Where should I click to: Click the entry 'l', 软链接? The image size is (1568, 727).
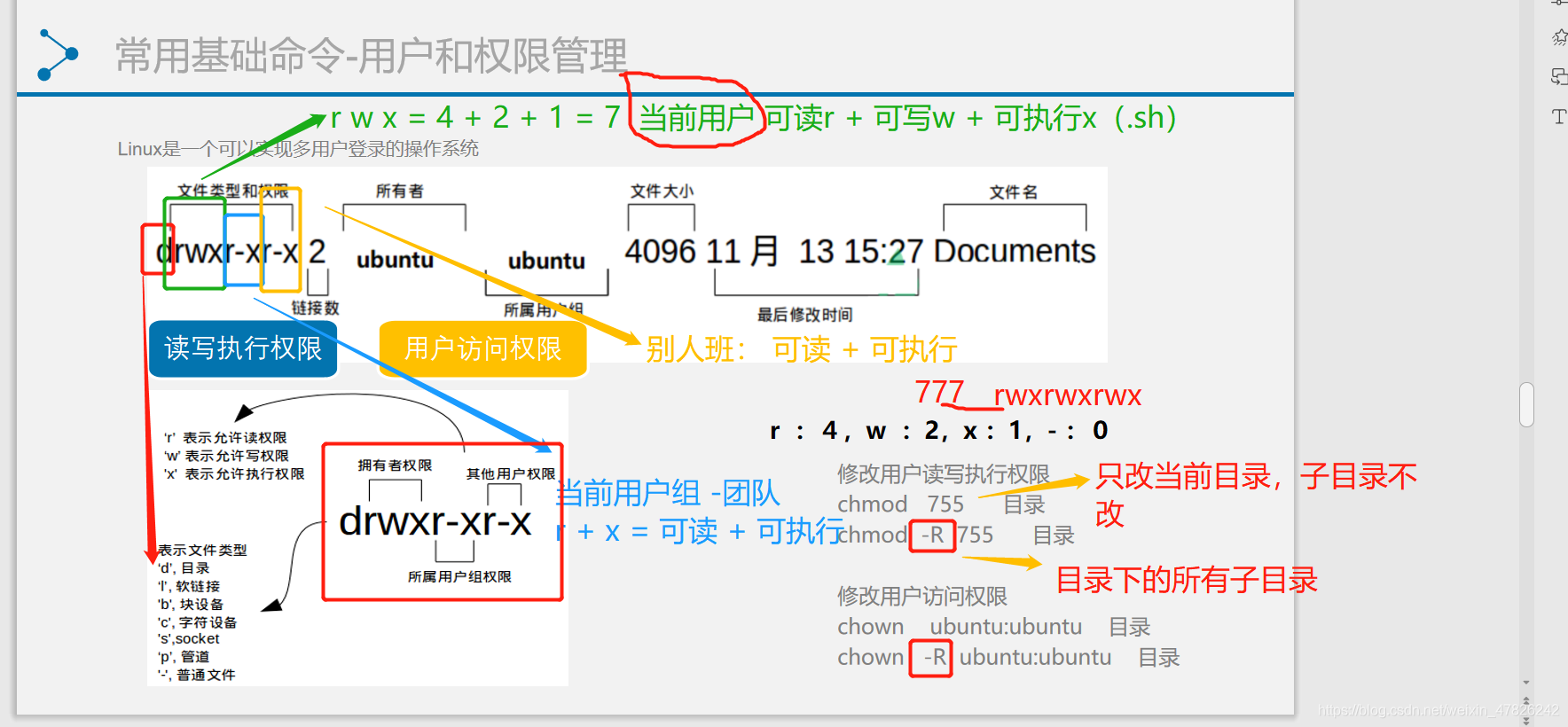pyautogui.click(x=189, y=586)
